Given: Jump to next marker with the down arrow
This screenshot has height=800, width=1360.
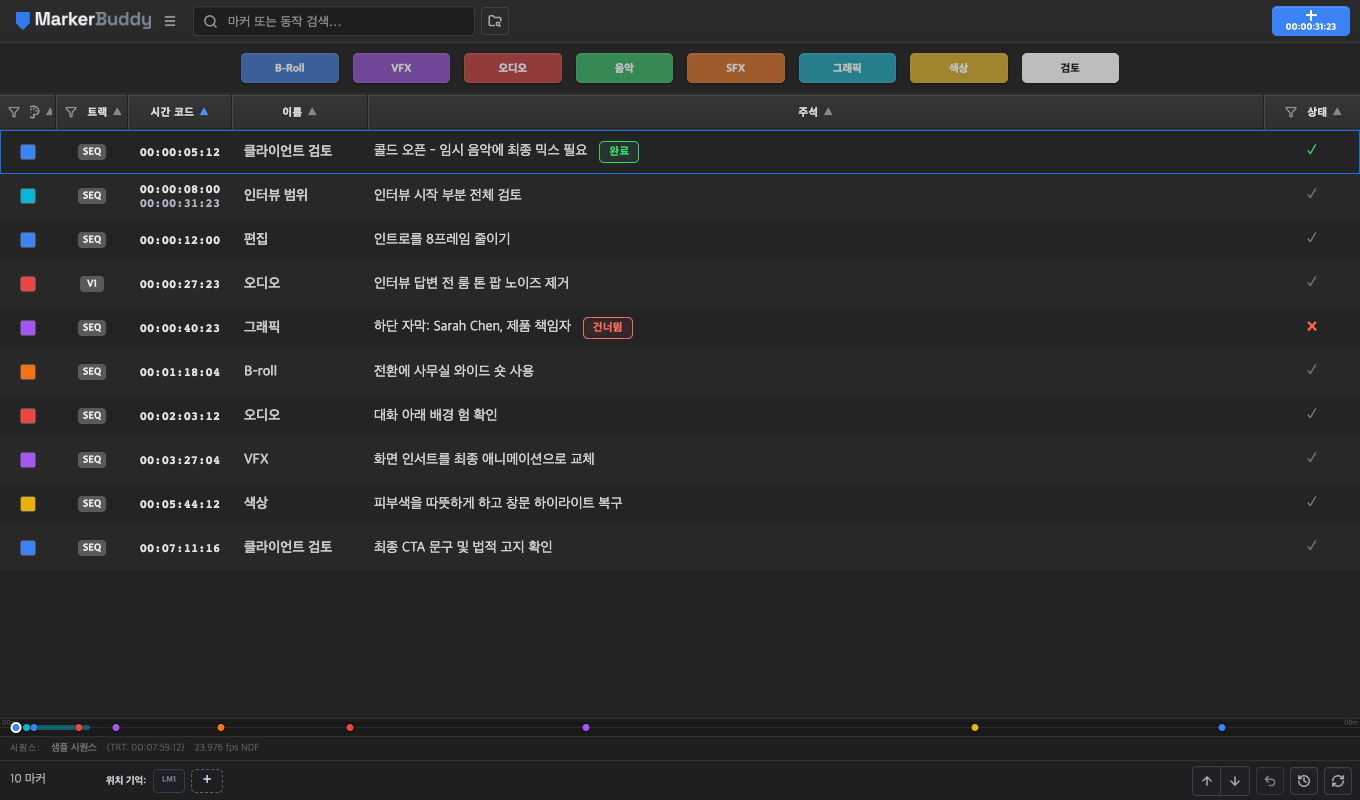Looking at the screenshot, I should tap(1235, 781).
